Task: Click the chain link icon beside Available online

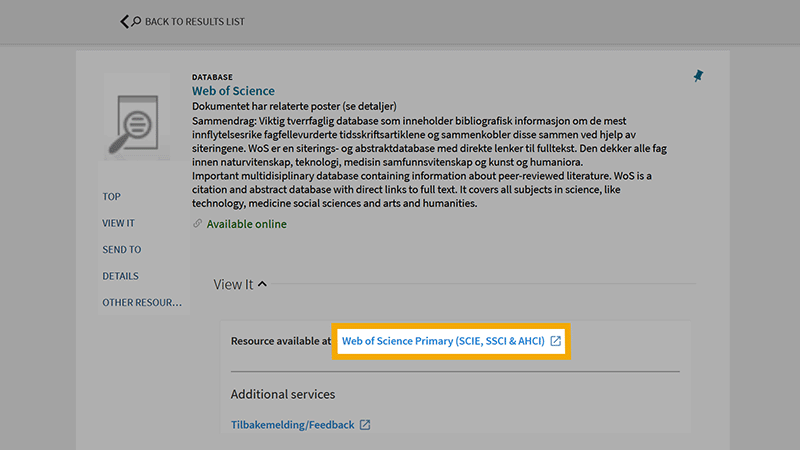Action: point(198,224)
